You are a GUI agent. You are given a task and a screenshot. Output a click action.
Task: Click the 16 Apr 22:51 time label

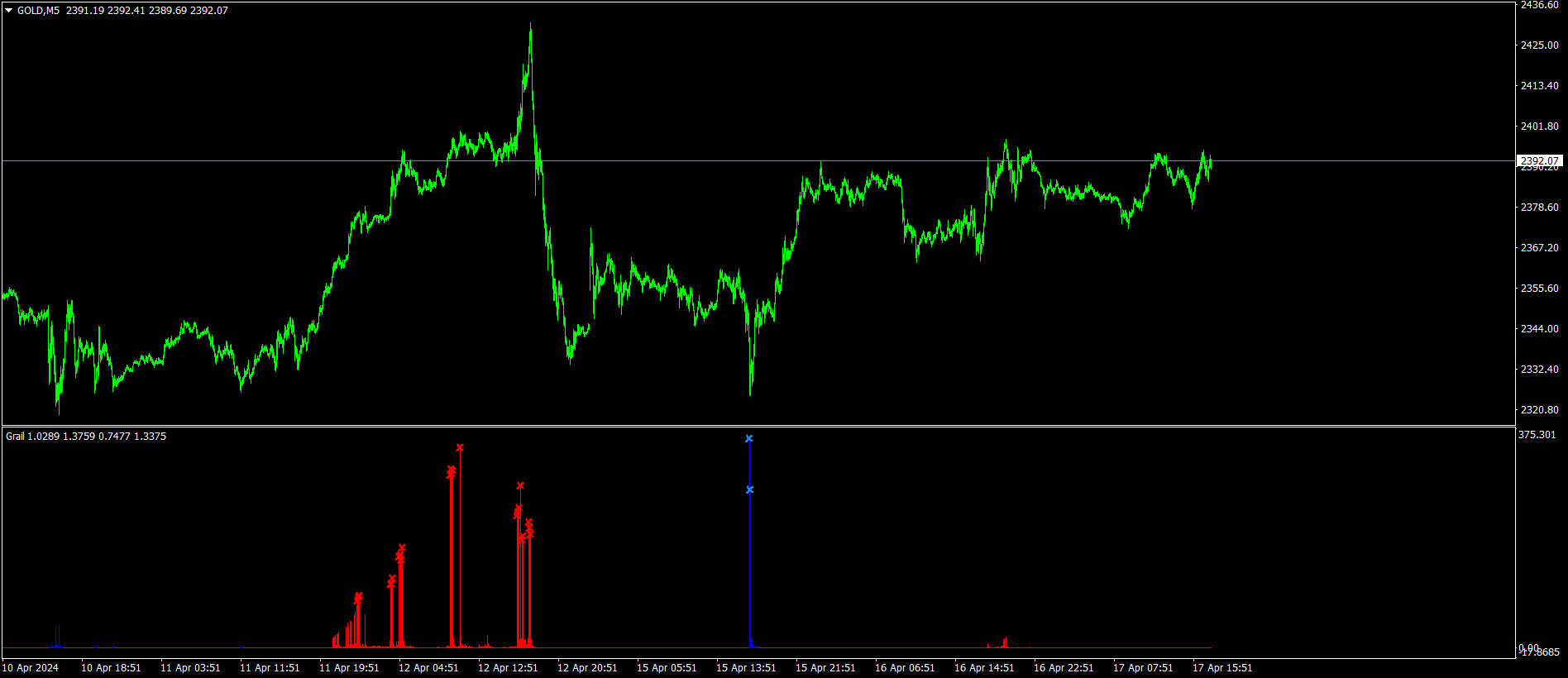(1064, 668)
